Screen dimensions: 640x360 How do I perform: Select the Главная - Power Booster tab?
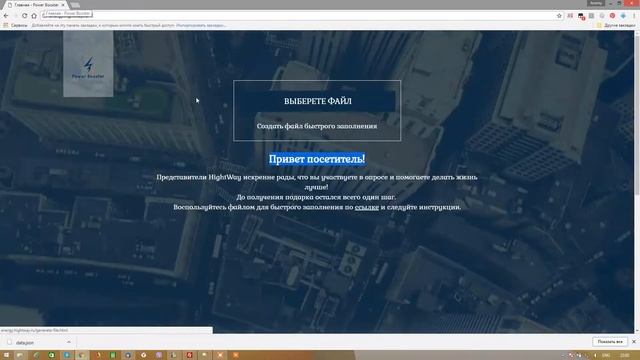click(36, 5)
